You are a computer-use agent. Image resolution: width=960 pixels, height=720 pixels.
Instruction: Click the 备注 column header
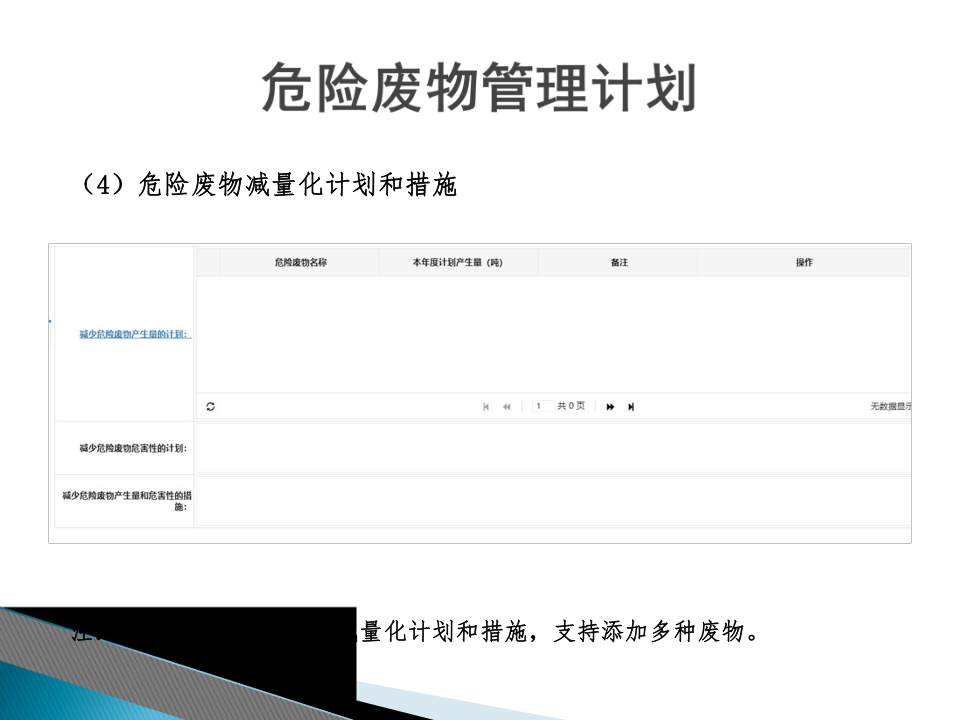point(619,263)
